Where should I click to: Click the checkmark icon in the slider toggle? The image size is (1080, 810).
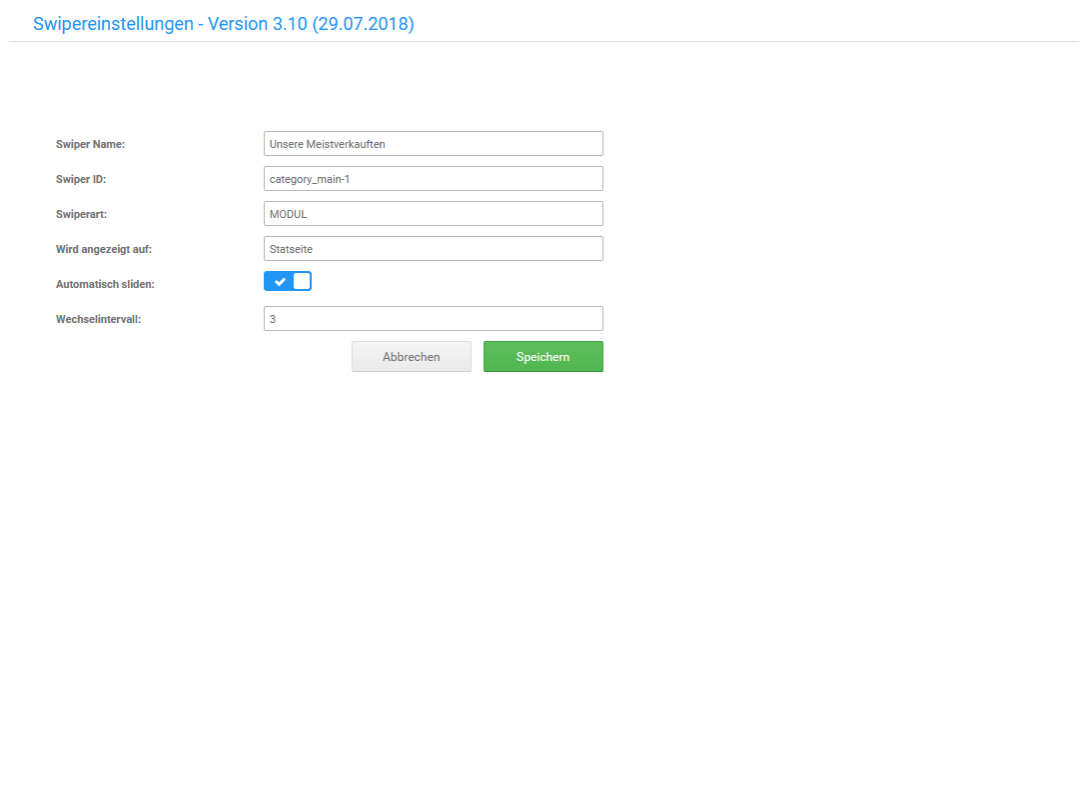click(x=280, y=282)
